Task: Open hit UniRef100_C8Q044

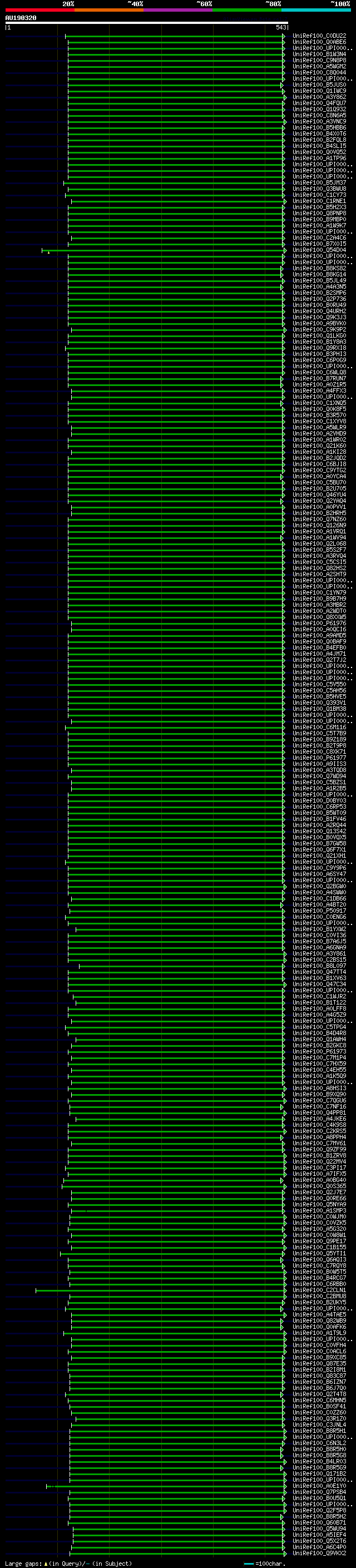Action: pyautogui.click(x=319, y=72)
